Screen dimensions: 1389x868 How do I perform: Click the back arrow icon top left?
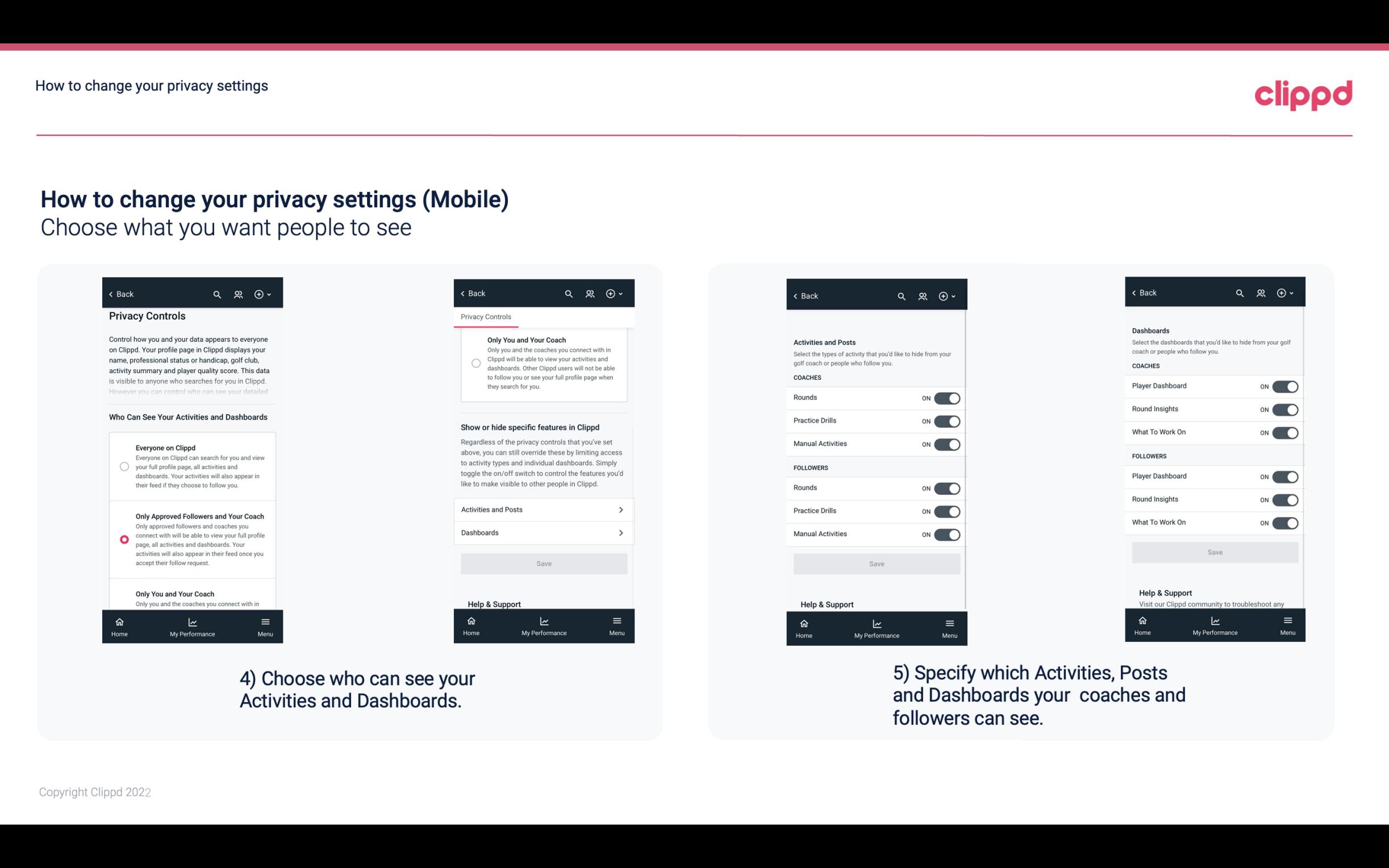111,294
